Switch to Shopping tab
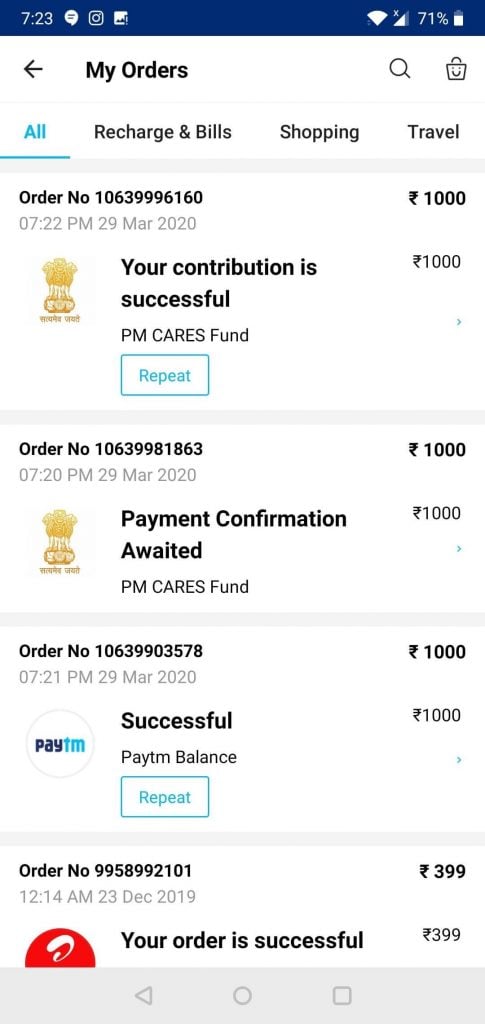The height and width of the screenshot is (1024, 485). pos(319,132)
